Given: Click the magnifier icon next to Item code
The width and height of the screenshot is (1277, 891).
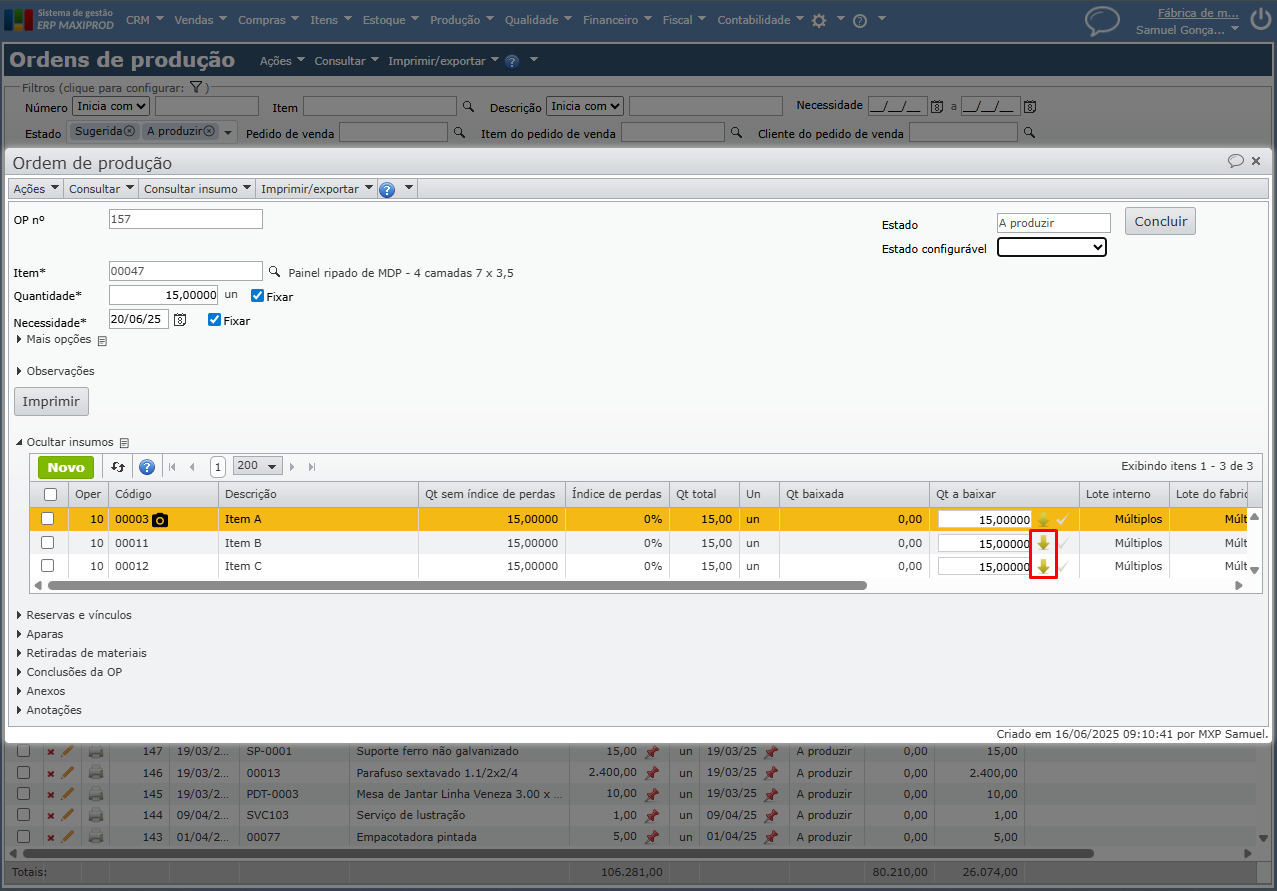Looking at the screenshot, I should click(275, 272).
